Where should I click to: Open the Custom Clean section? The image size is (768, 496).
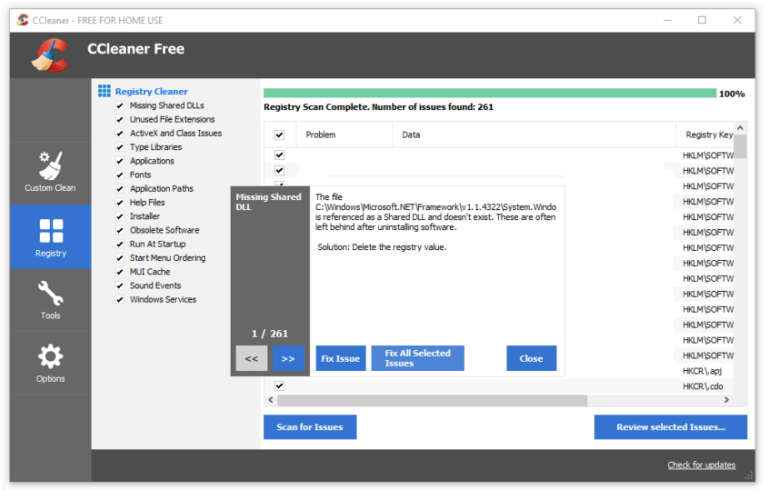[50, 171]
